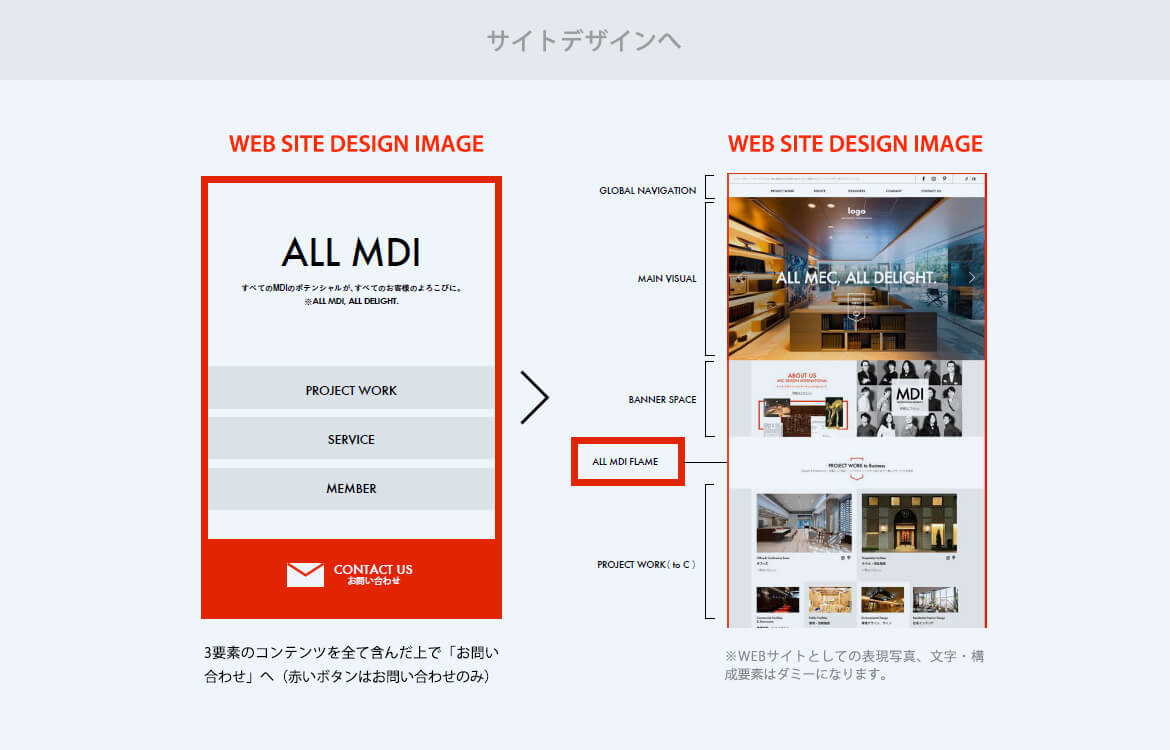
Task: Click the 'BANNER SPACE' label
Action: tap(663, 399)
